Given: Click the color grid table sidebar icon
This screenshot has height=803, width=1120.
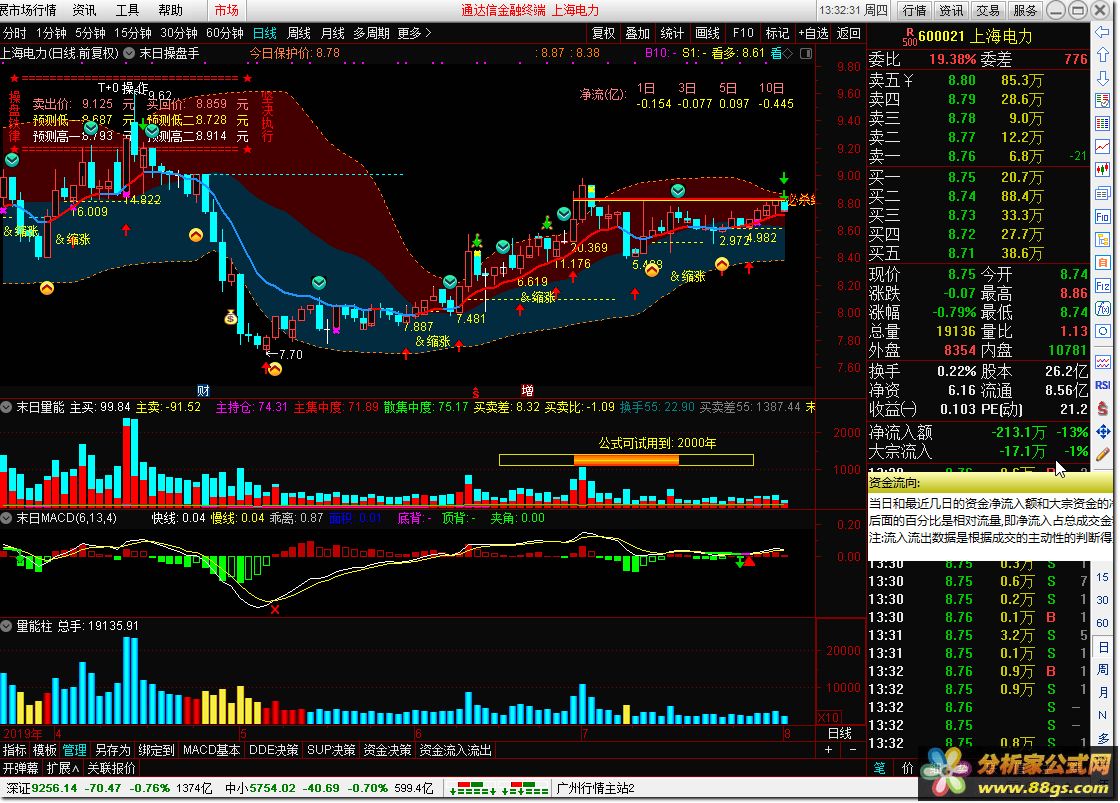Looking at the screenshot, I should (1102, 124).
